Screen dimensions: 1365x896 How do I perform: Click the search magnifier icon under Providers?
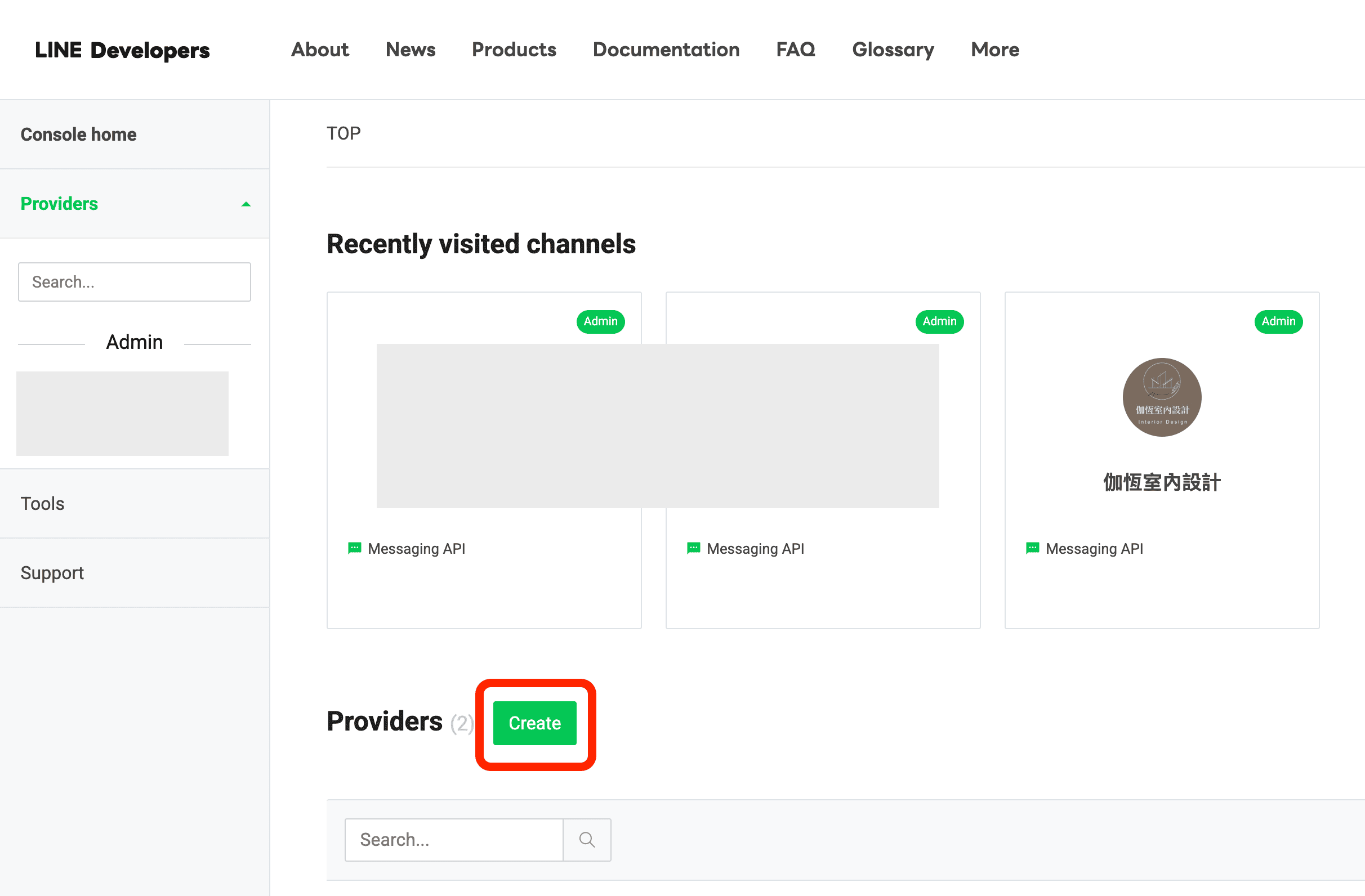[587, 840]
